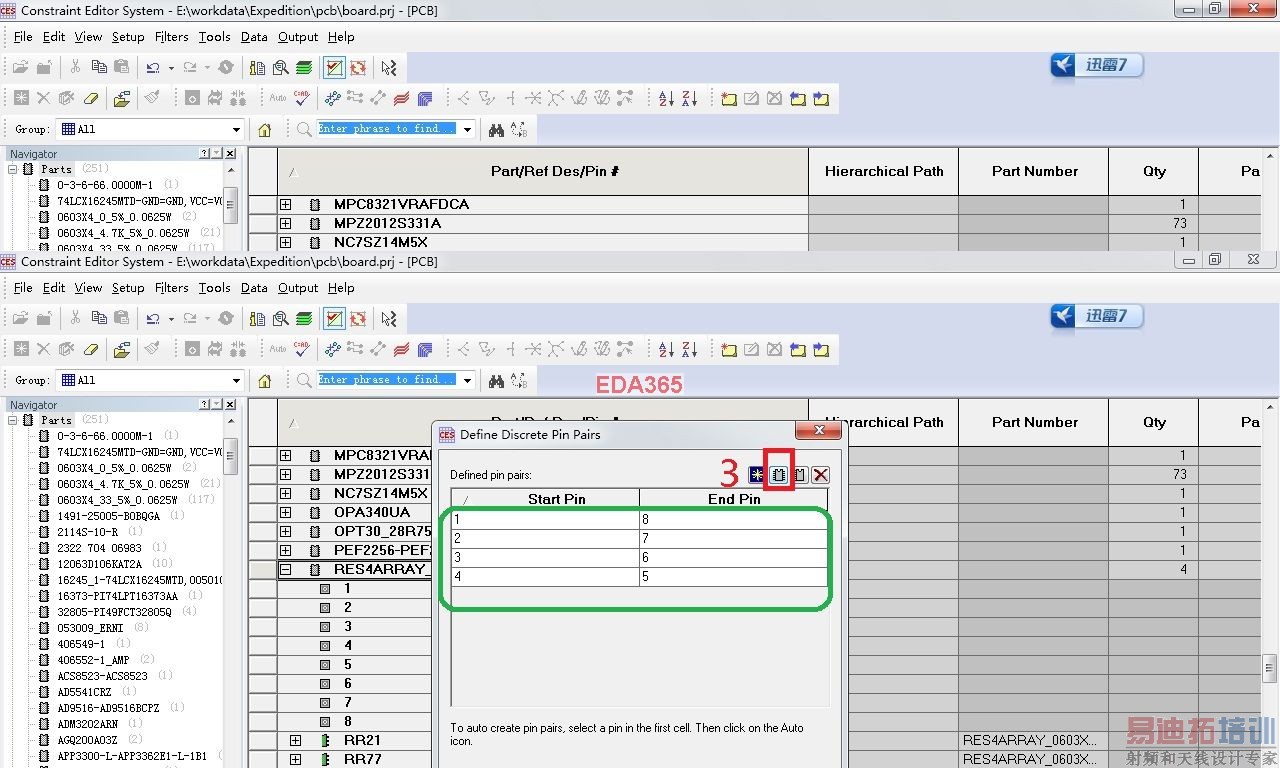
Task: Click the Auto create pin pairs chip icon
Action: [x=779, y=474]
